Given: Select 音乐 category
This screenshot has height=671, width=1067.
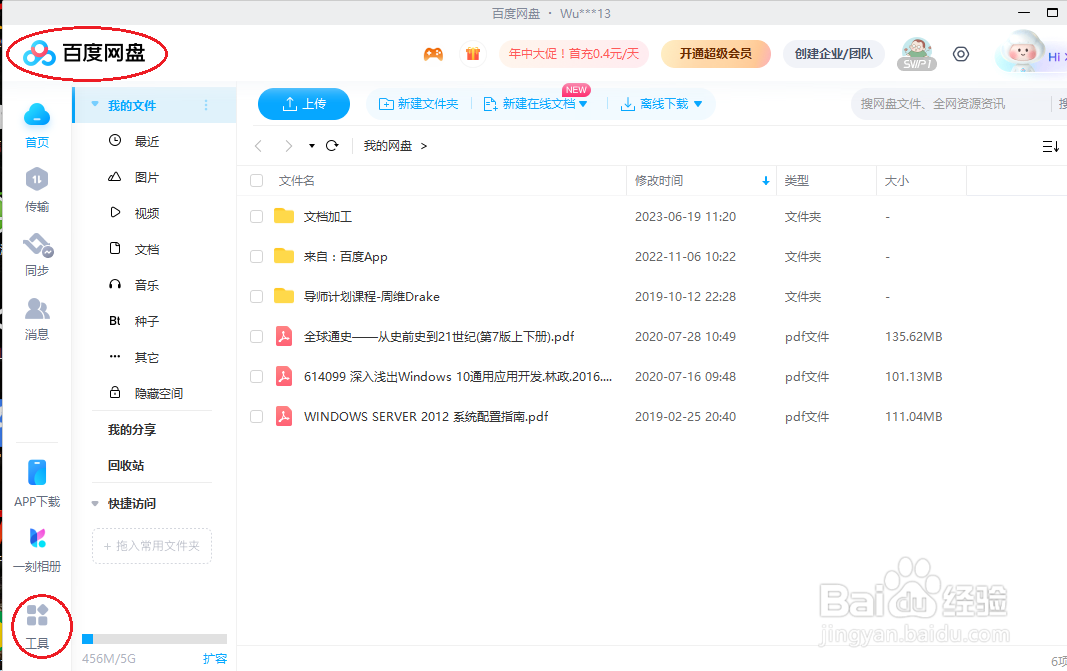Looking at the screenshot, I should click(x=147, y=285).
